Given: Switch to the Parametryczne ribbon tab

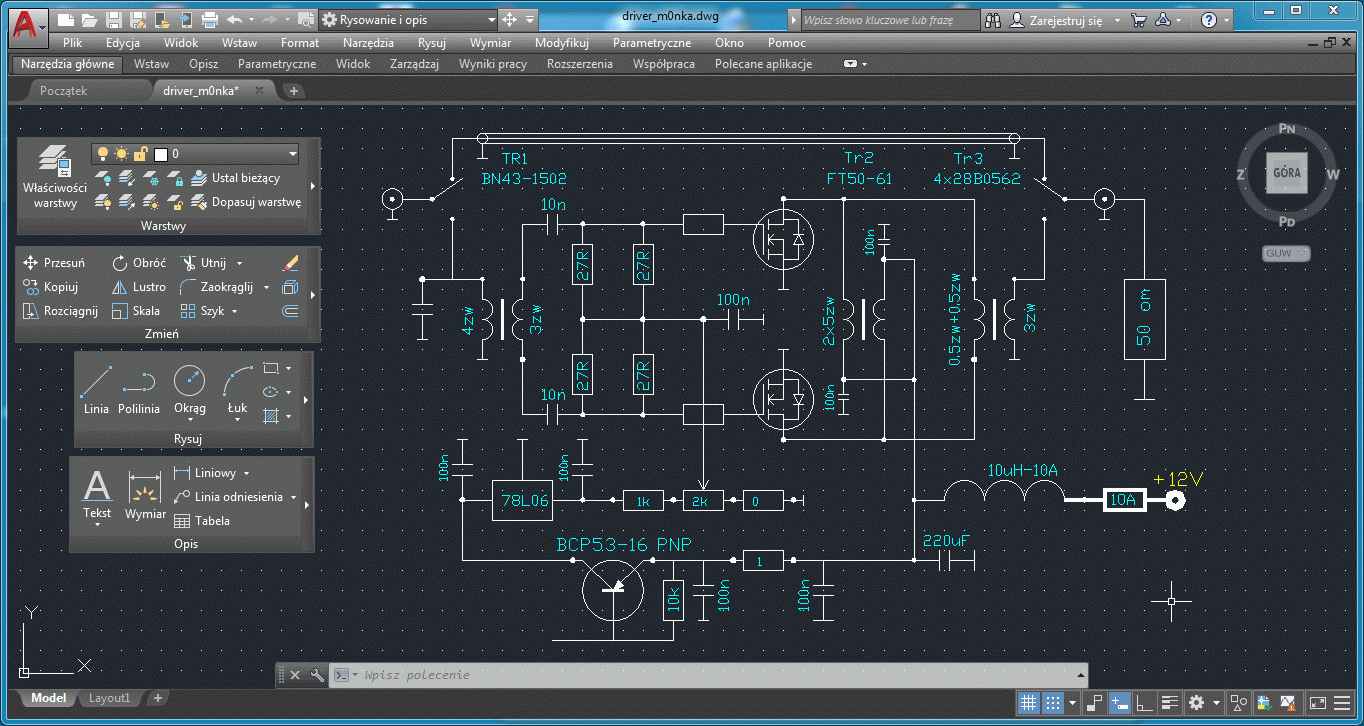Looking at the screenshot, I should click(x=276, y=64).
